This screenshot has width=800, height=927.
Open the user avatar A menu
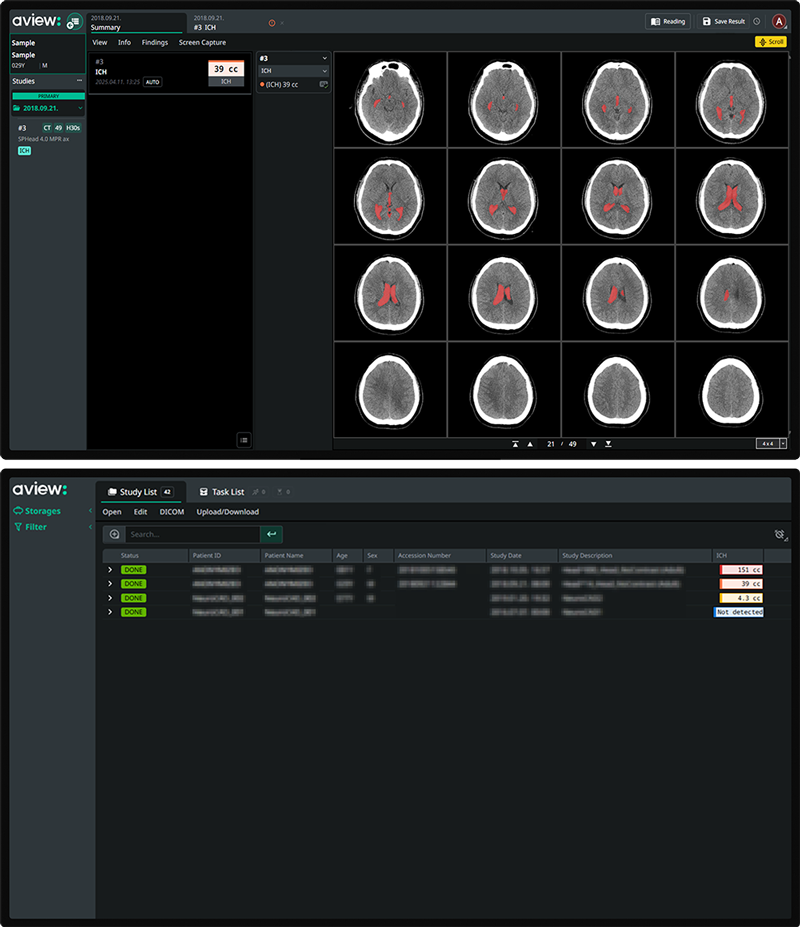point(779,22)
